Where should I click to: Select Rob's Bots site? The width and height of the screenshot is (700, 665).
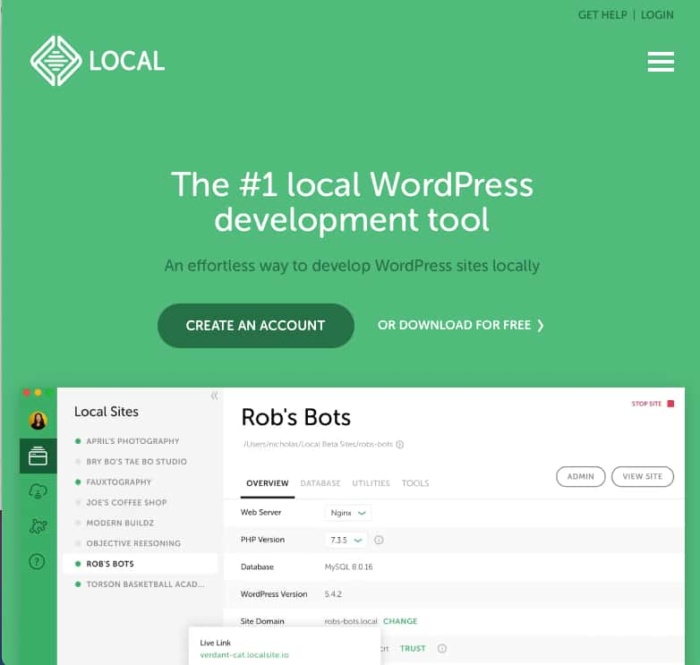tap(140, 564)
